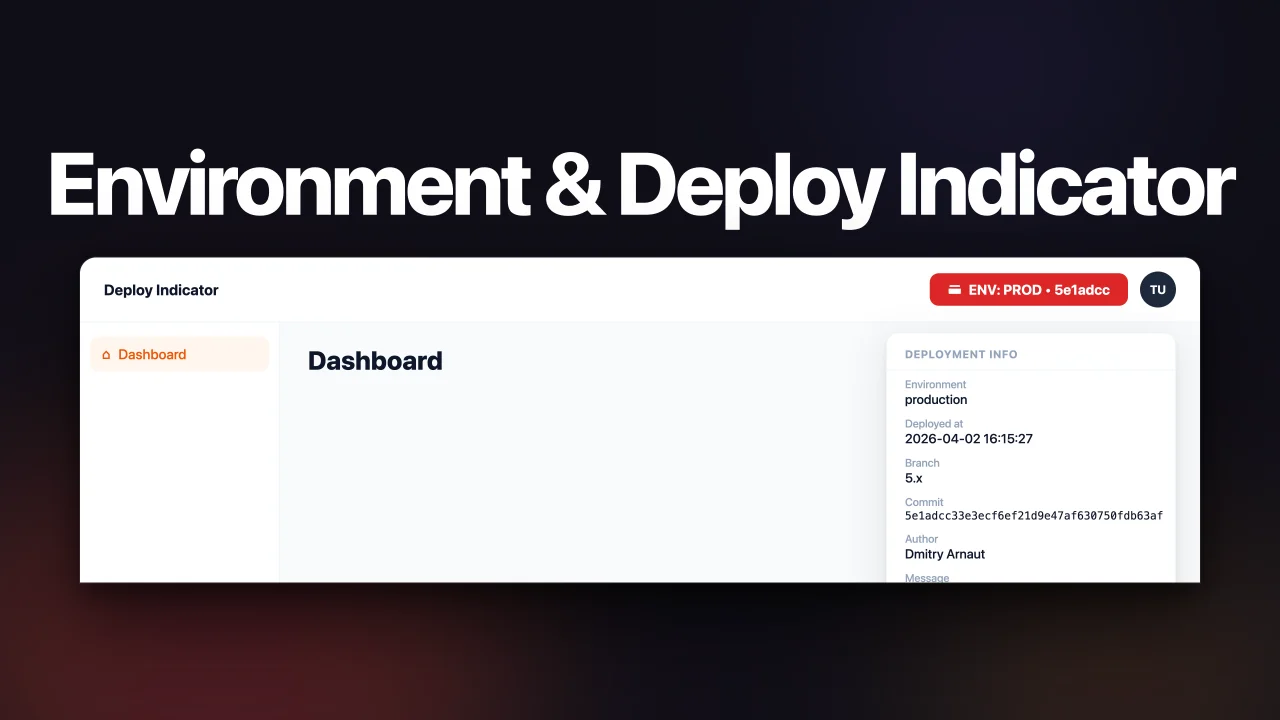Click the Deployed at field label

click(933, 423)
